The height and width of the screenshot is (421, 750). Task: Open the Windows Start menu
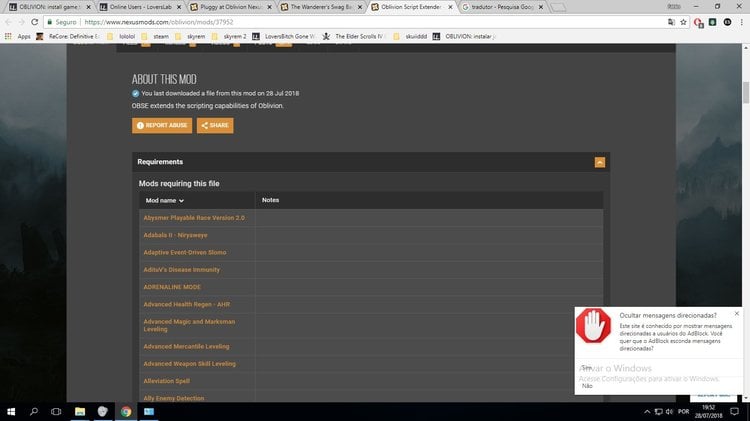point(11,411)
